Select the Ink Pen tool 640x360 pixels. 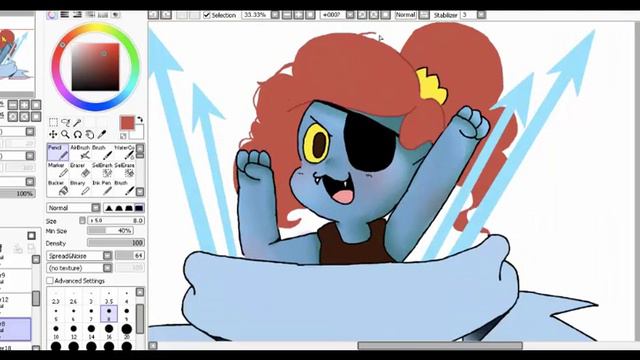click(x=102, y=188)
